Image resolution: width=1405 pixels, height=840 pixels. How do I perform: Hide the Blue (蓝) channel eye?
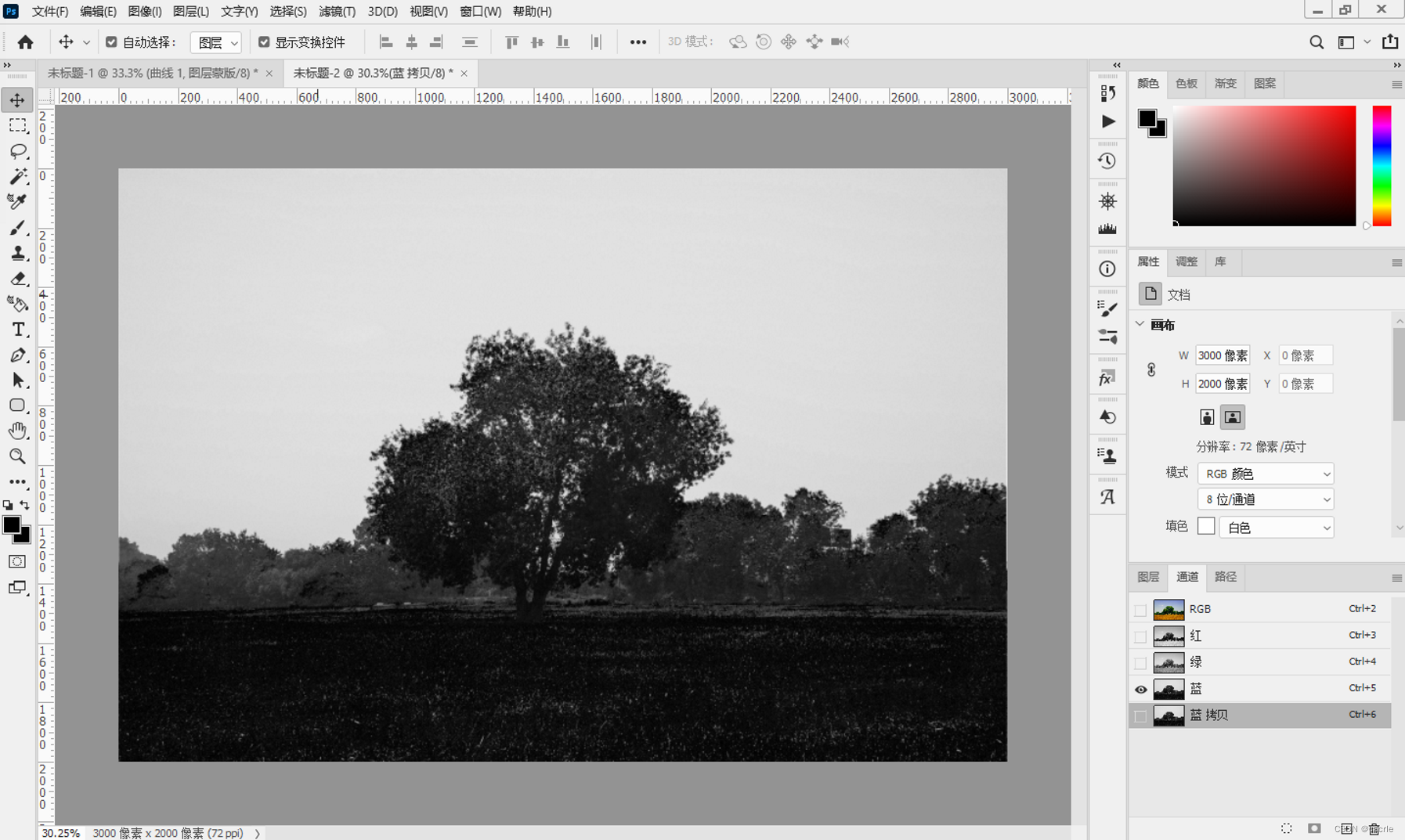coord(1140,690)
